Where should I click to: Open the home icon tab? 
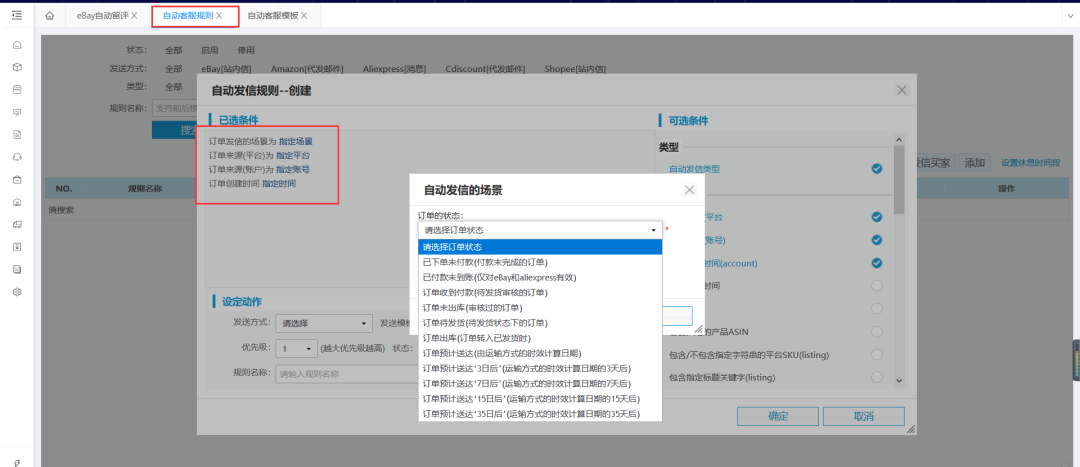tap(50, 16)
